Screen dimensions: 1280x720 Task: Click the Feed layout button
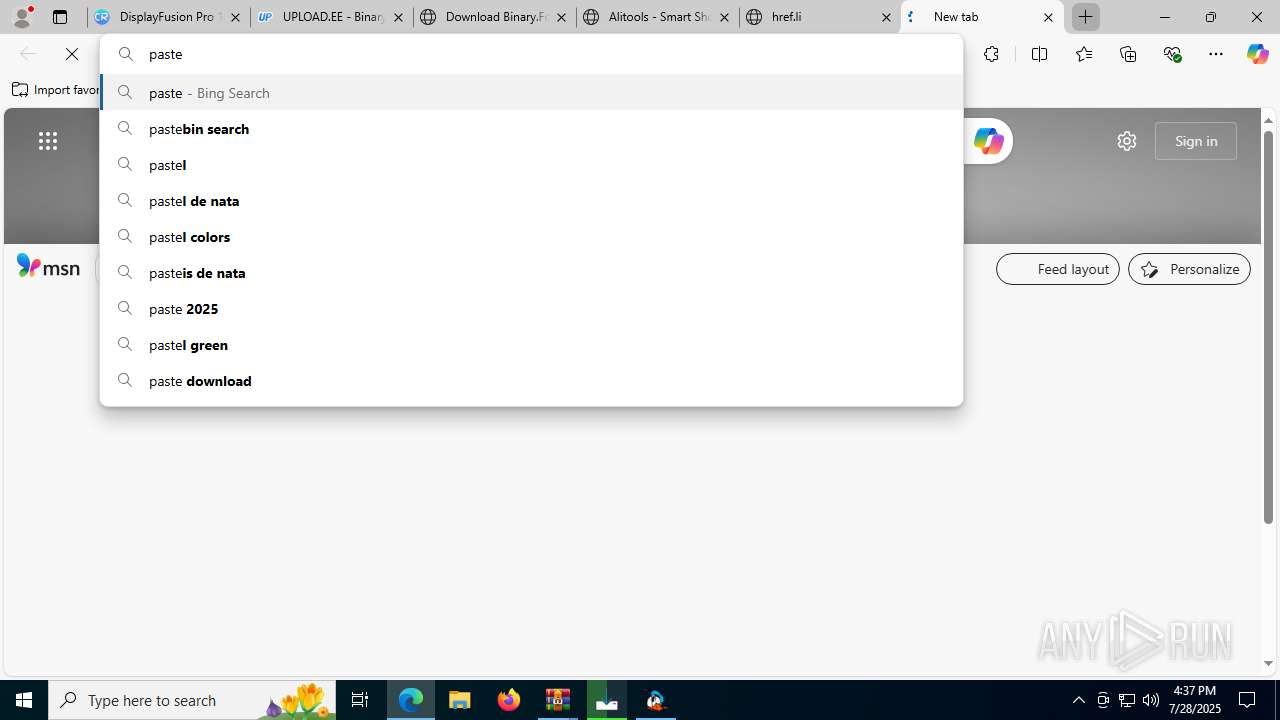pyautogui.click(x=1058, y=269)
